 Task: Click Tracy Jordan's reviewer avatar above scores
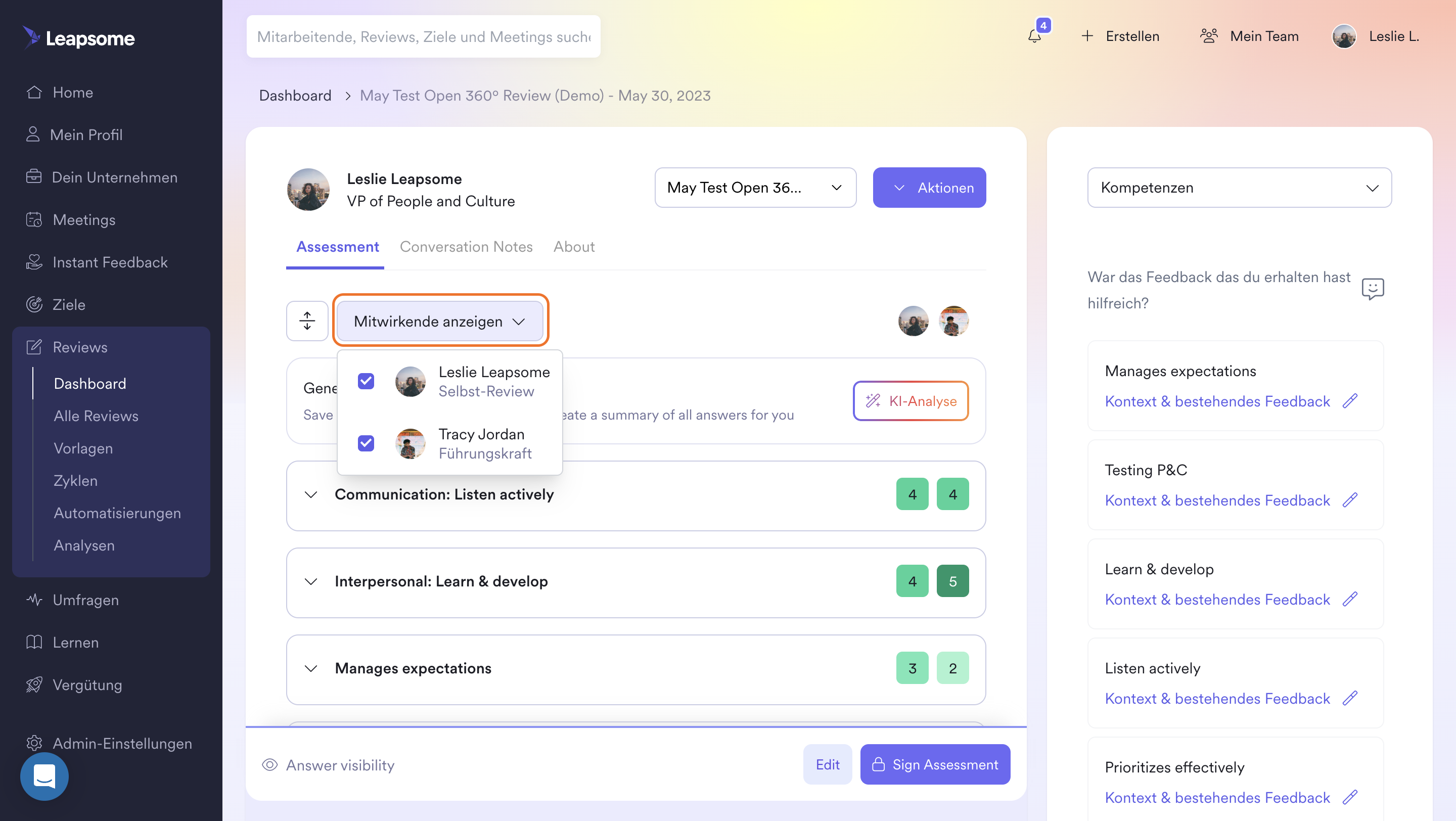[x=953, y=321]
